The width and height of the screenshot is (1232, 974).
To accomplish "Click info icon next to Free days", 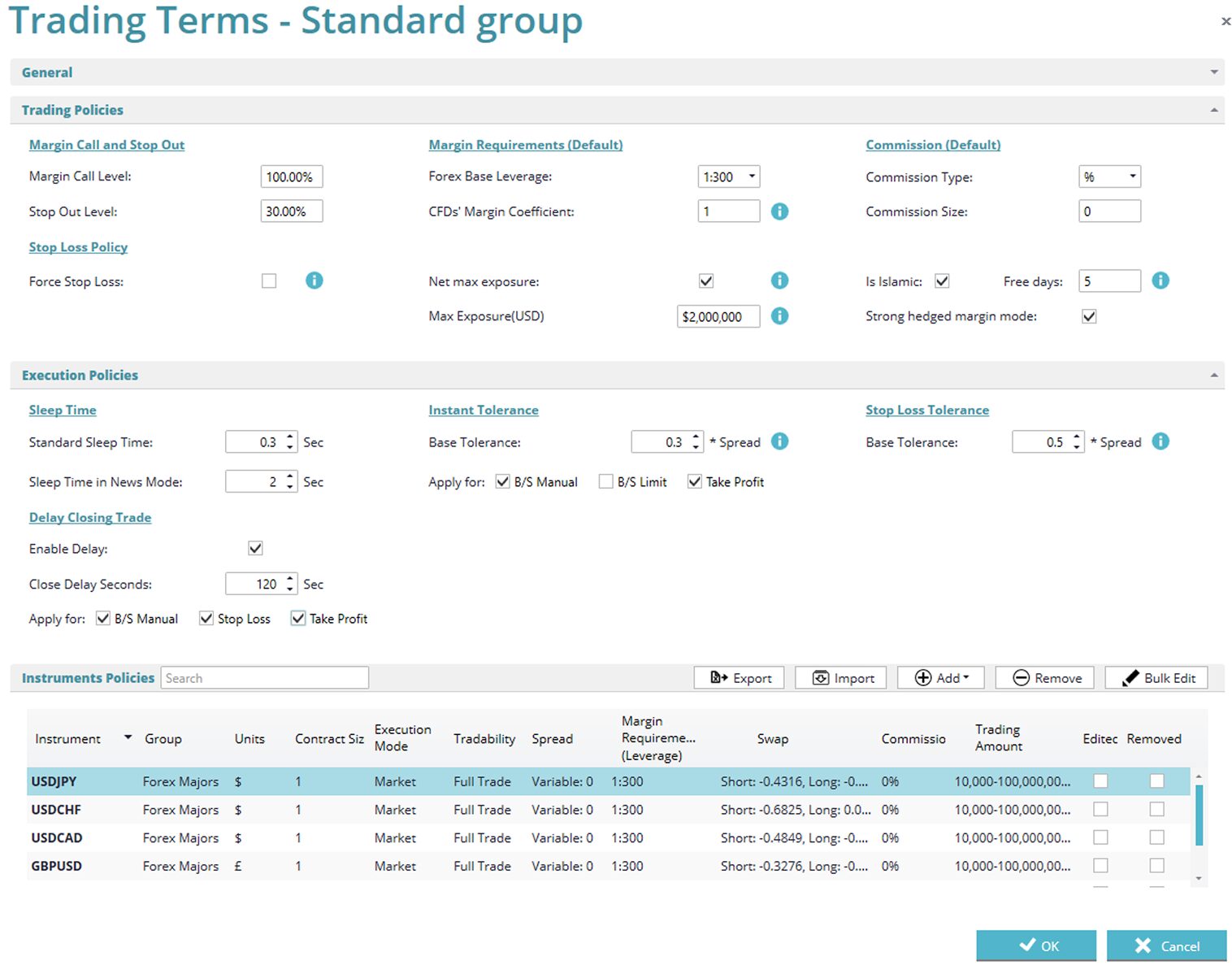I will (1160, 280).
